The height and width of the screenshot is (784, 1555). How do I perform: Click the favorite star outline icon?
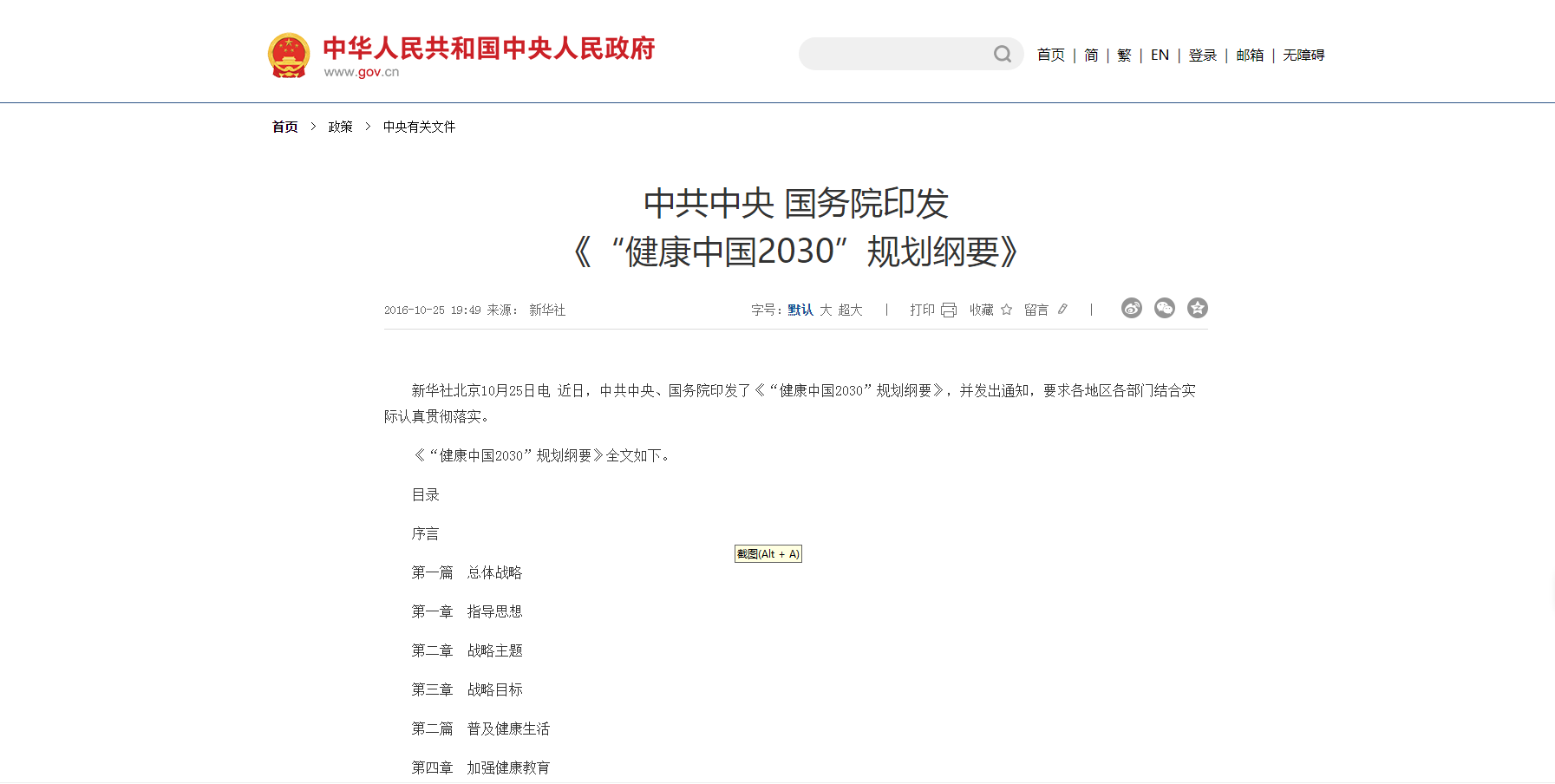1006,310
